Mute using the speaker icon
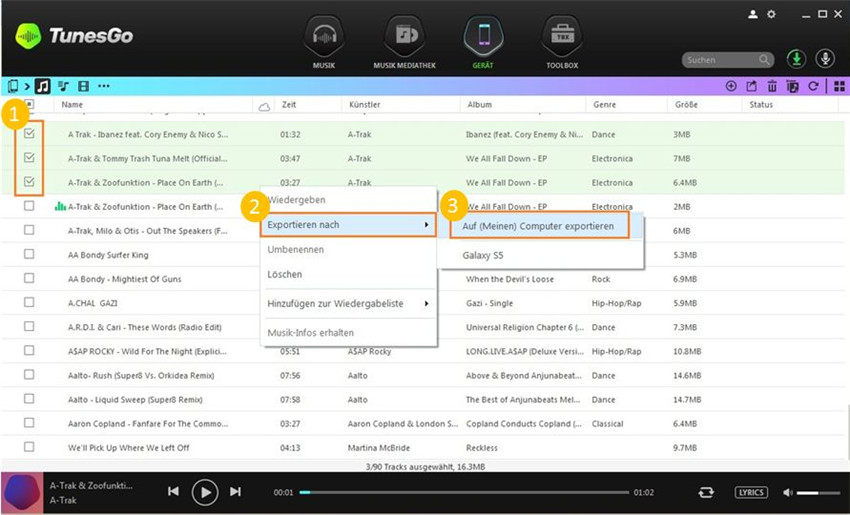This screenshot has height=515, width=850. [x=788, y=492]
